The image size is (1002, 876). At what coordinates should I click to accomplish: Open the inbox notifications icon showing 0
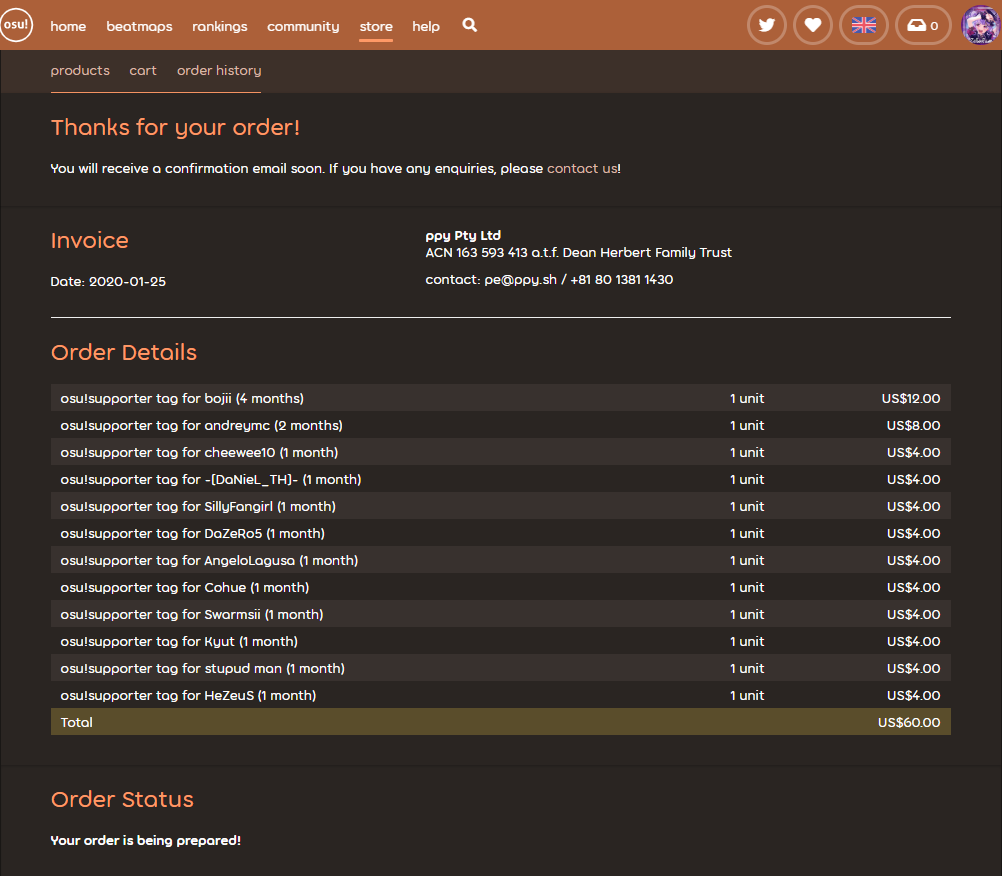click(x=923, y=25)
